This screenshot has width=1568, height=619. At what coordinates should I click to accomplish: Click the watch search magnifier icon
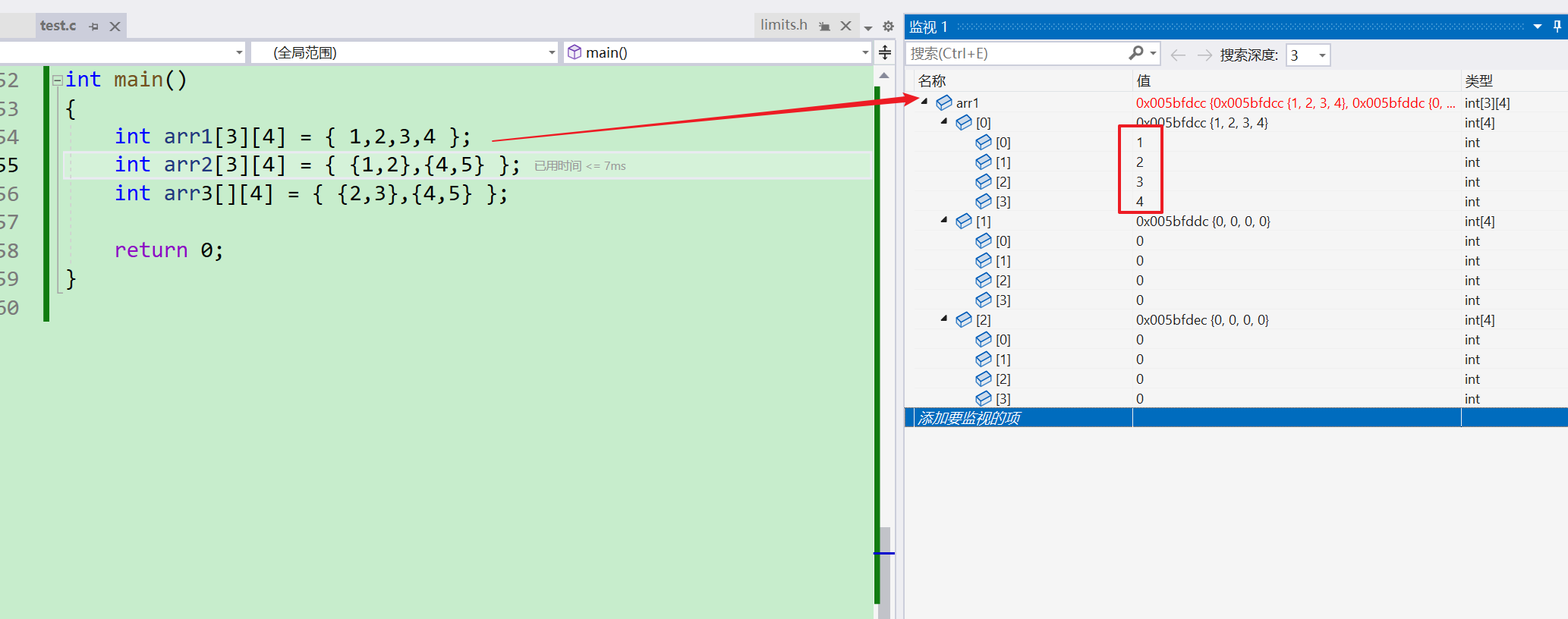pyautogui.click(x=1136, y=53)
